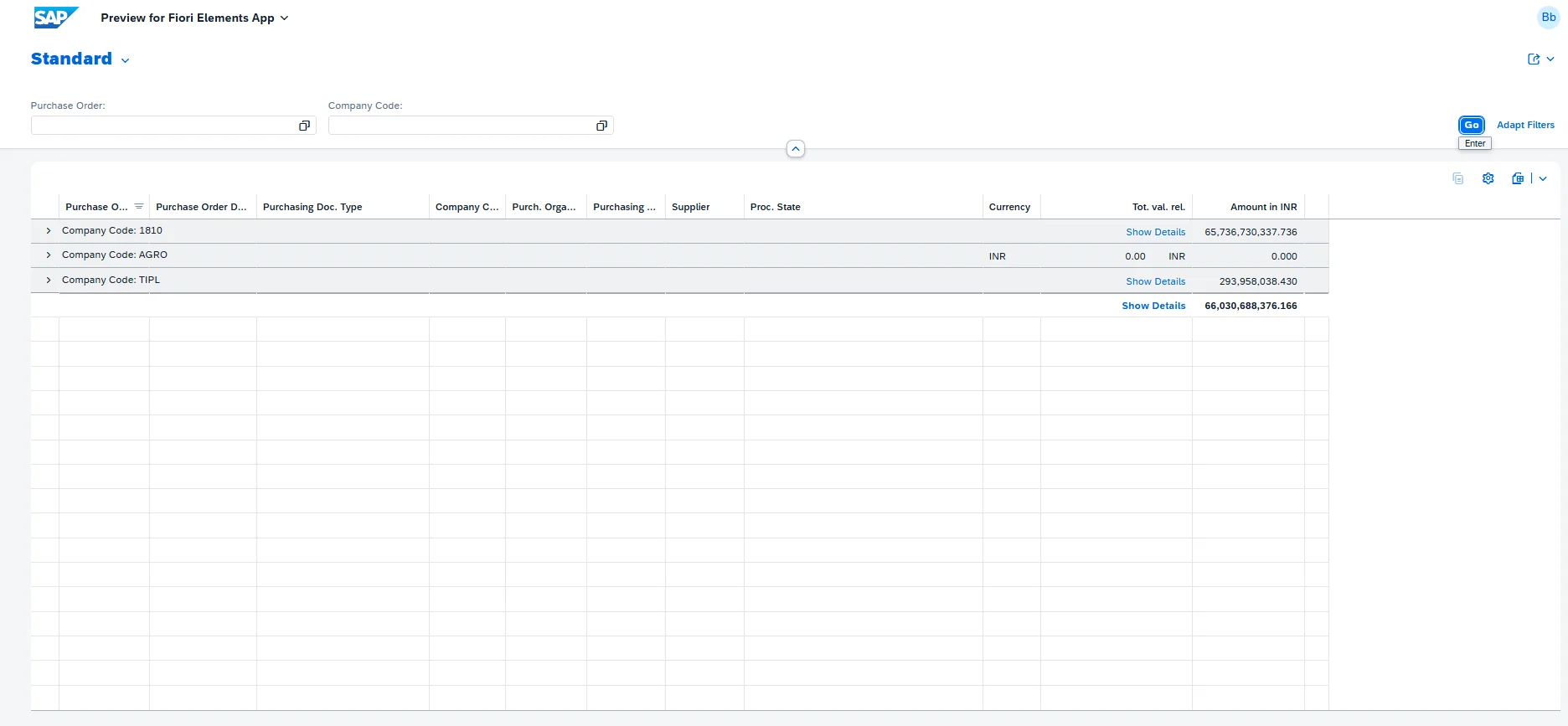Image resolution: width=1568 pixels, height=726 pixels.
Task: Click Currency column header
Action: coord(1012,207)
